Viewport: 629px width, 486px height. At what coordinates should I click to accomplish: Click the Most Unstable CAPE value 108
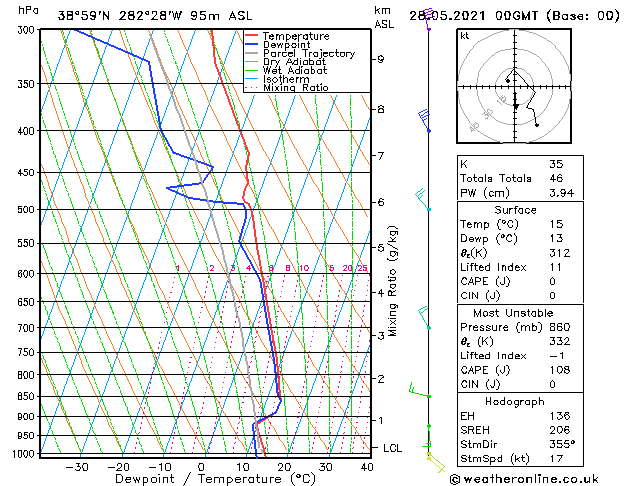[559, 370]
